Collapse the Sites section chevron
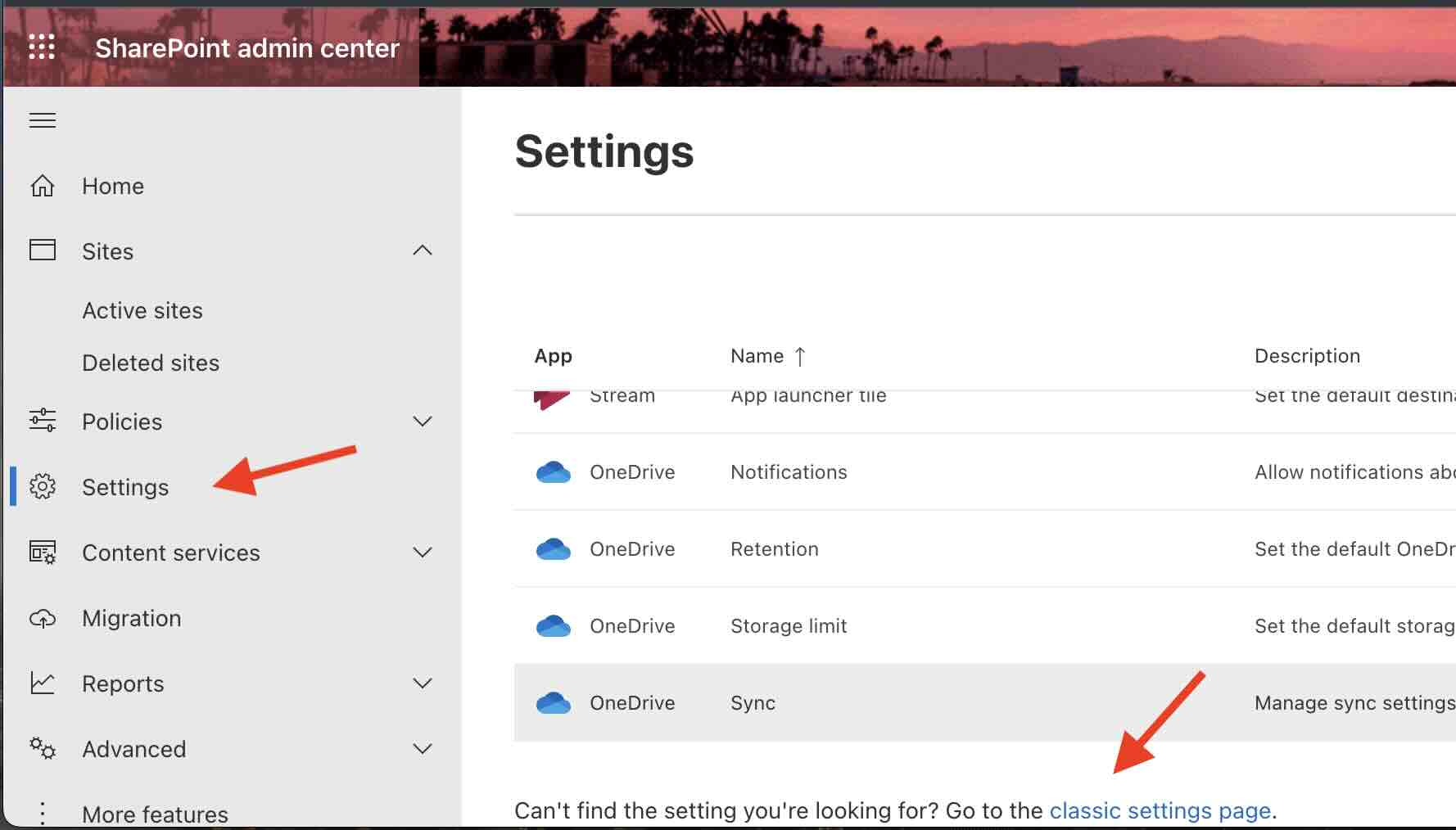Image resolution: width=1456 pixels, height=830 pixels. point(423,250)
